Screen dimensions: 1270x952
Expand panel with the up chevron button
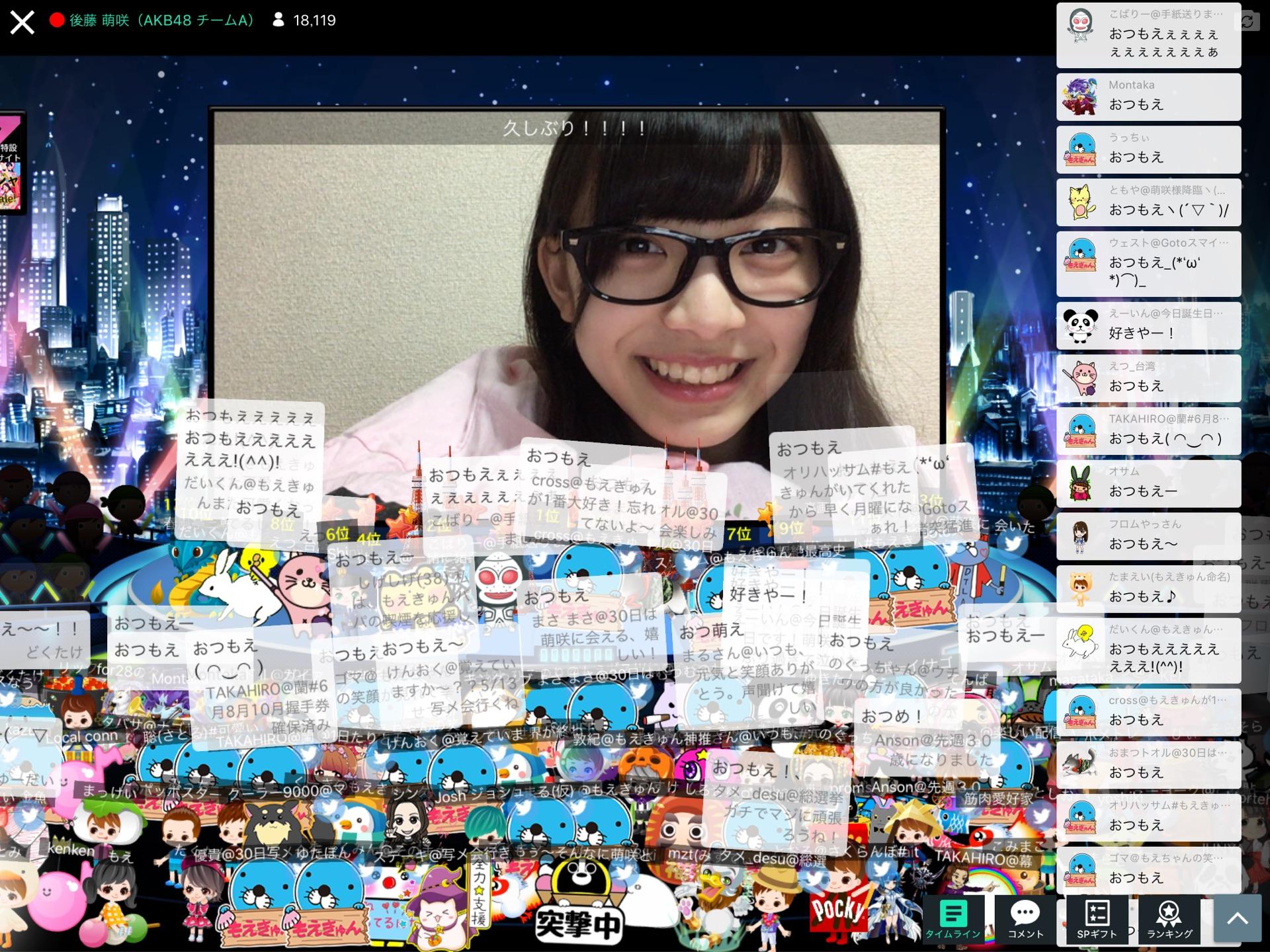1237,919
